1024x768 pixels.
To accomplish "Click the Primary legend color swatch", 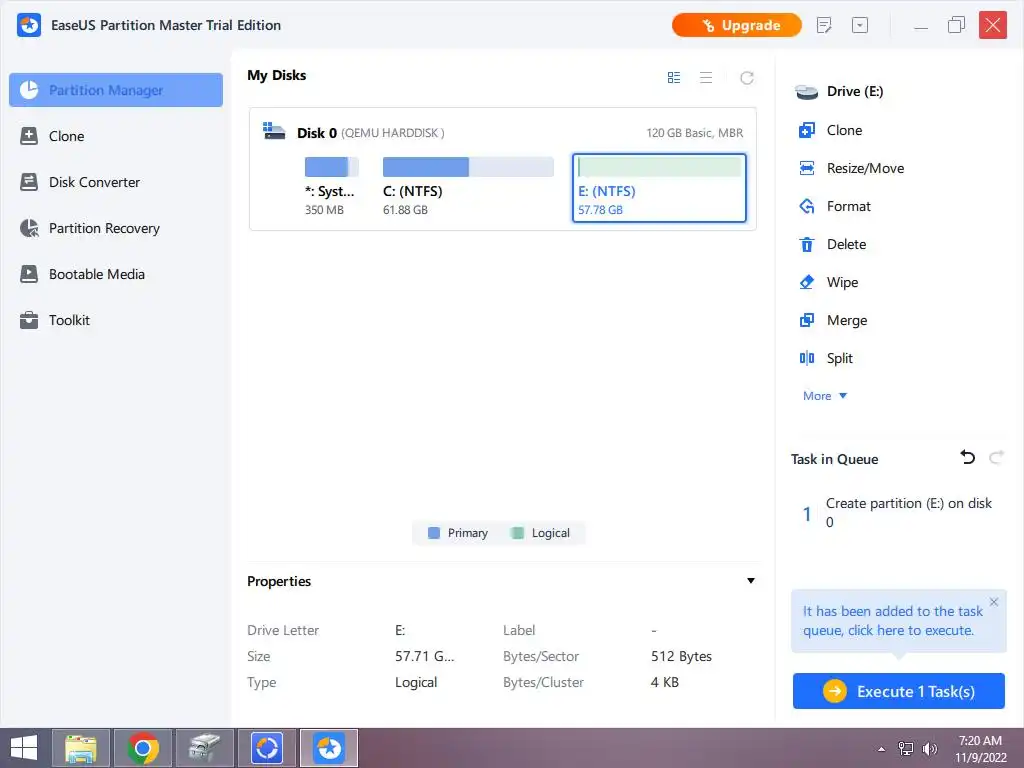I will tap(434, 533).
